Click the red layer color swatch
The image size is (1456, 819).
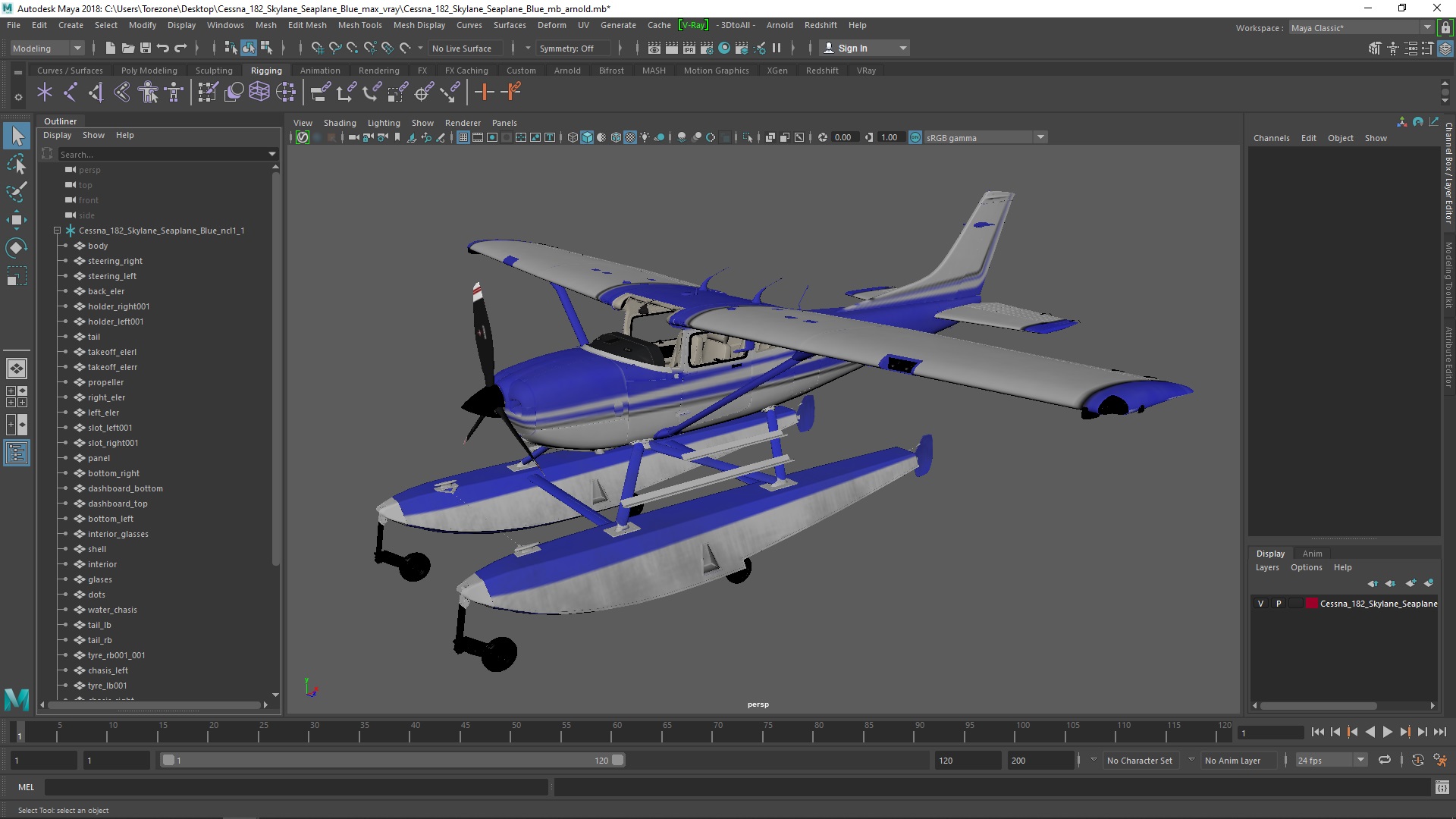(x=1311, y=604)
